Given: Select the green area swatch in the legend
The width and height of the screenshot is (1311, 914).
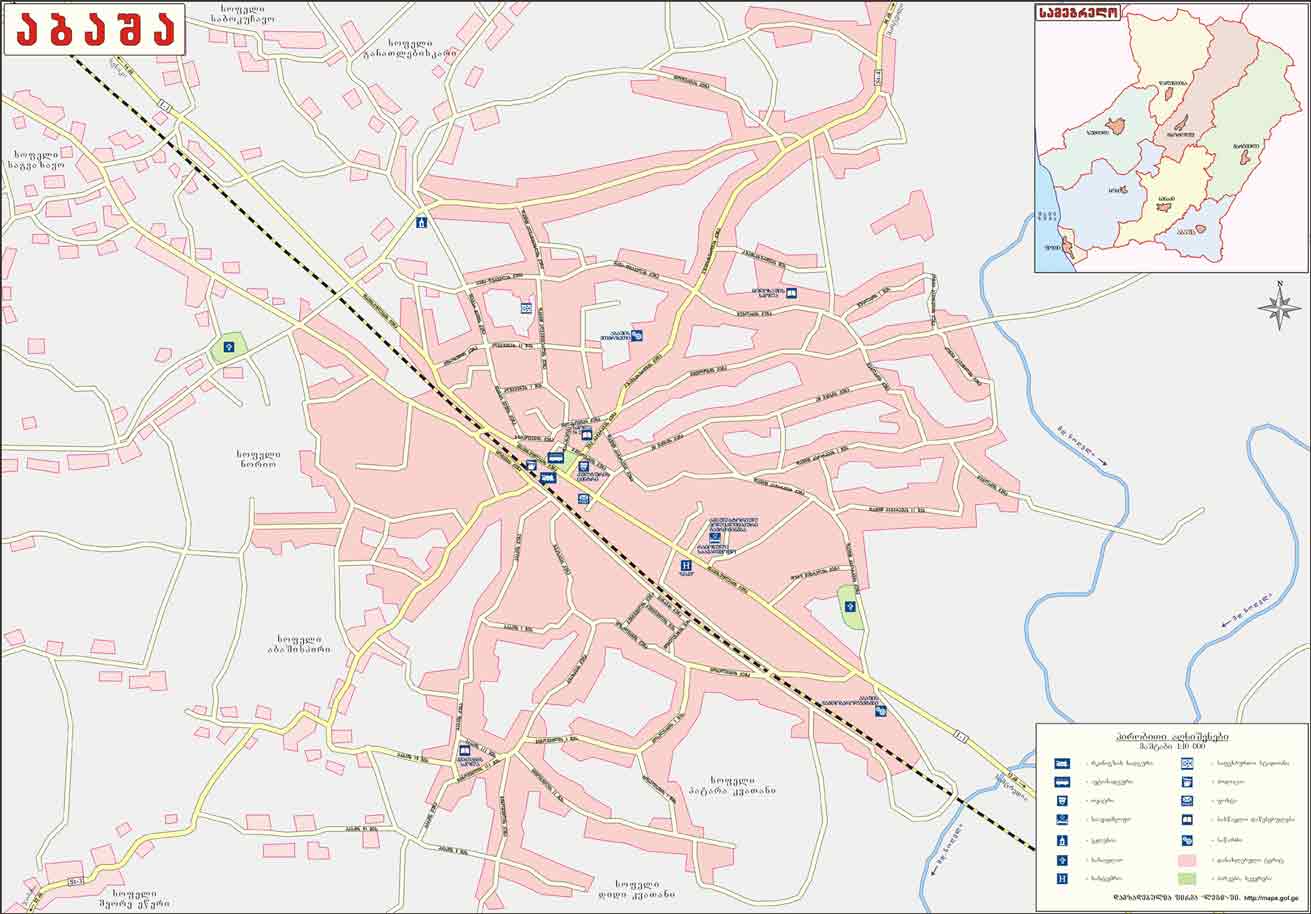Looking at the screenshot, I should 1187,878.
